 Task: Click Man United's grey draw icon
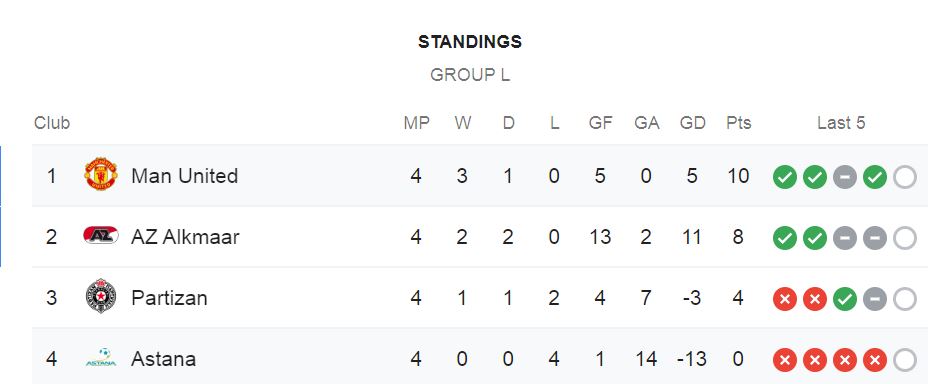[845, 176]
